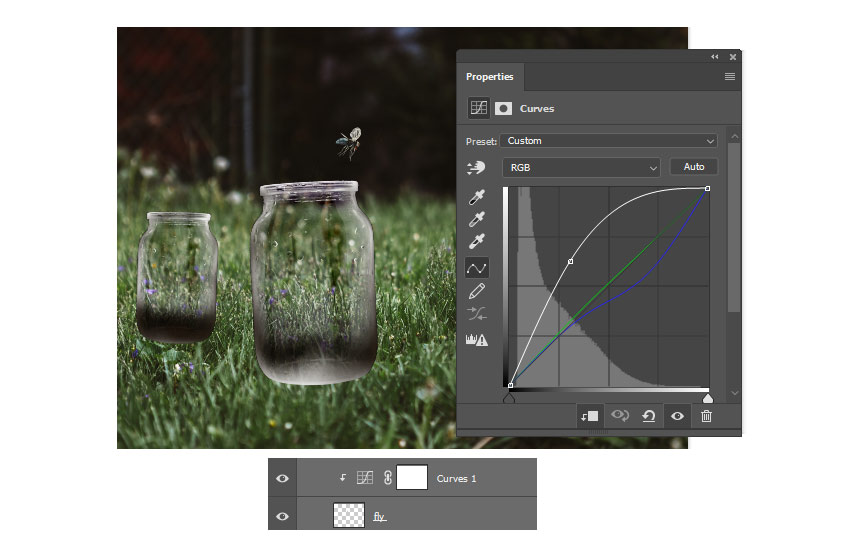Select the gray point eyedropper
This screenshot has height=545, width=850.
(x=477, y=219)
